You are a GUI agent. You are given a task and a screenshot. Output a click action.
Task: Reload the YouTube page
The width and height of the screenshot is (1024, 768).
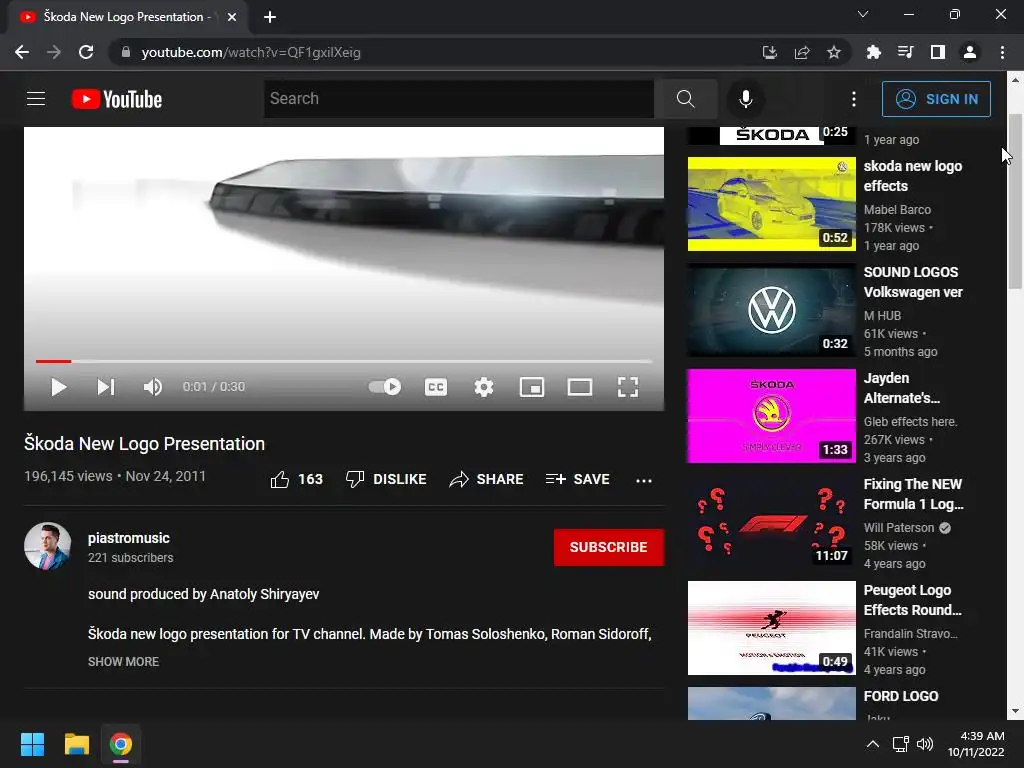(x=86, y=52)
